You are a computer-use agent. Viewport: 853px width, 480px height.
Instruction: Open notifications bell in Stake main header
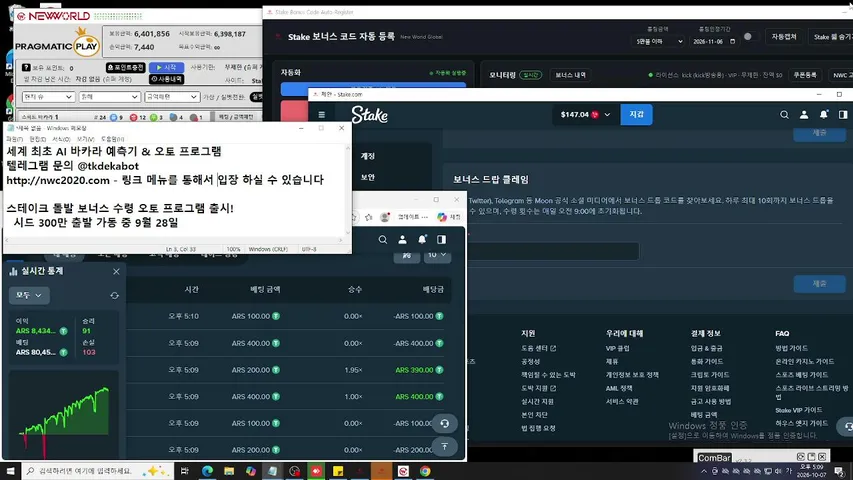click(x=823, y=115)
